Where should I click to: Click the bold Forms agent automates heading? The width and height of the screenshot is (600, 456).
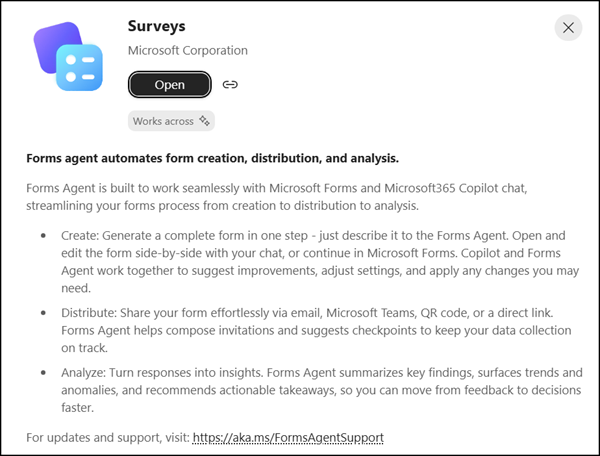click(x=212, y=158)
